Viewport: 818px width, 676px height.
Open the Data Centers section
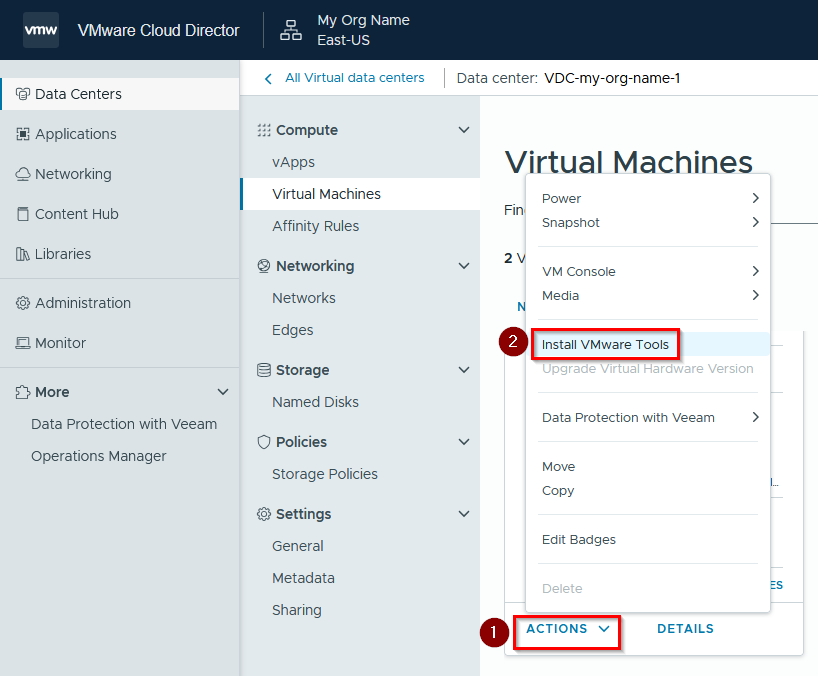(x=119, y=94)
